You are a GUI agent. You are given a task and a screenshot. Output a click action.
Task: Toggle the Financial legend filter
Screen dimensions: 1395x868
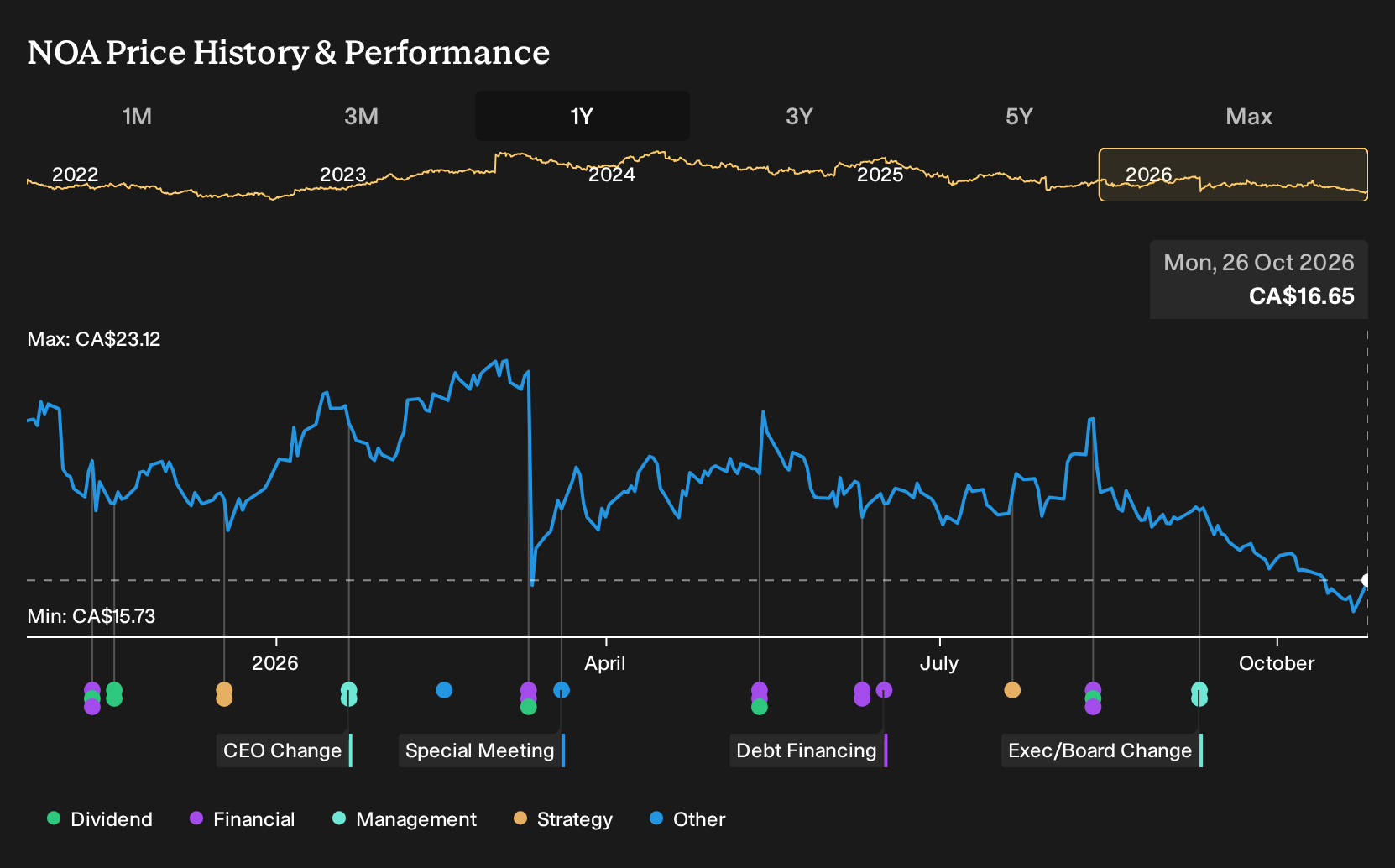(243, 819)
